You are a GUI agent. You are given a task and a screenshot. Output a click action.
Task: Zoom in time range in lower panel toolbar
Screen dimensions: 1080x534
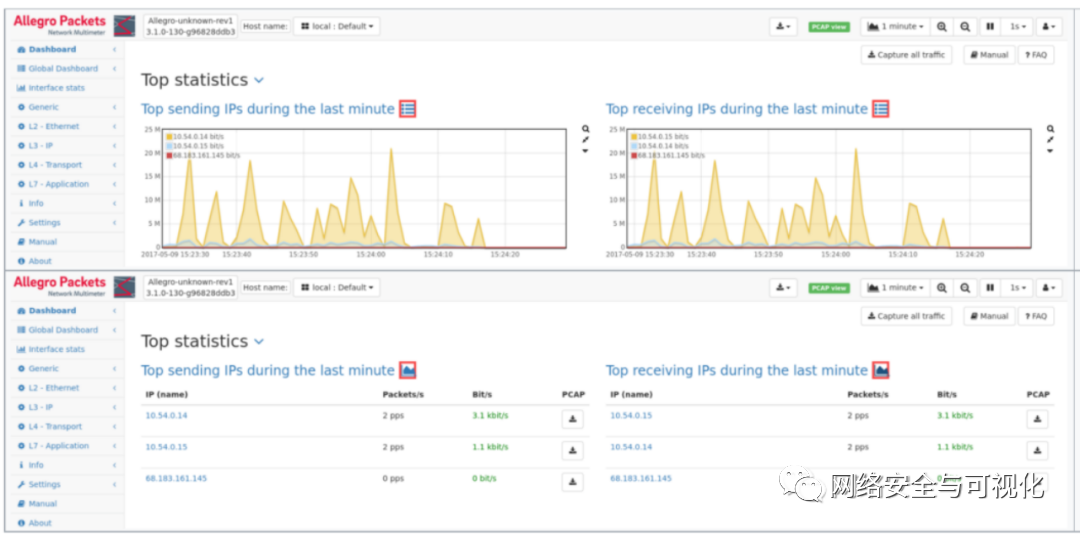(942, 287)
